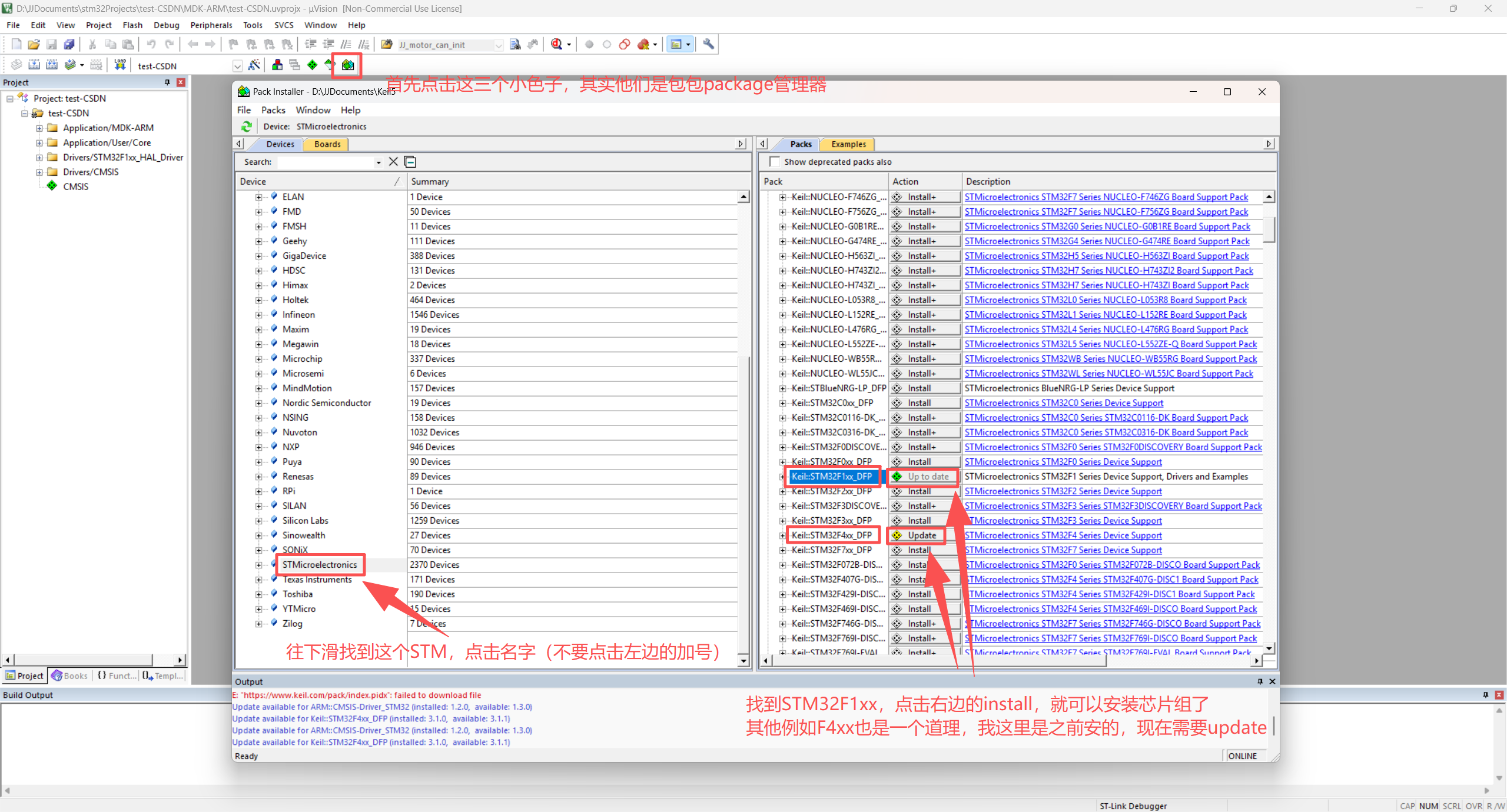1507x812 pixels.
Task: Open the STM32C0 Series Device Support link
Action: point(1064,403)
